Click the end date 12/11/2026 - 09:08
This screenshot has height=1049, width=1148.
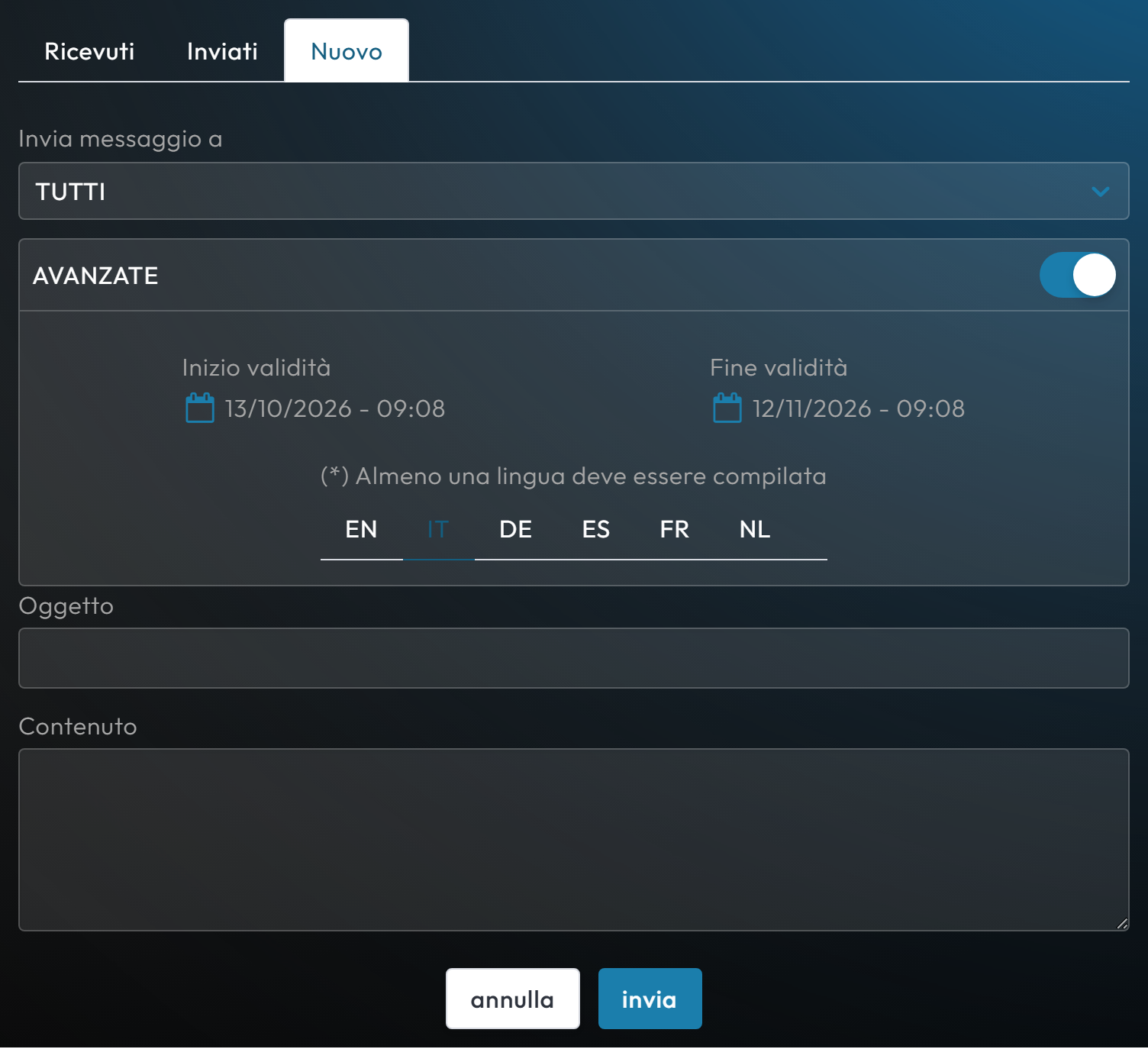coord(859,408)
